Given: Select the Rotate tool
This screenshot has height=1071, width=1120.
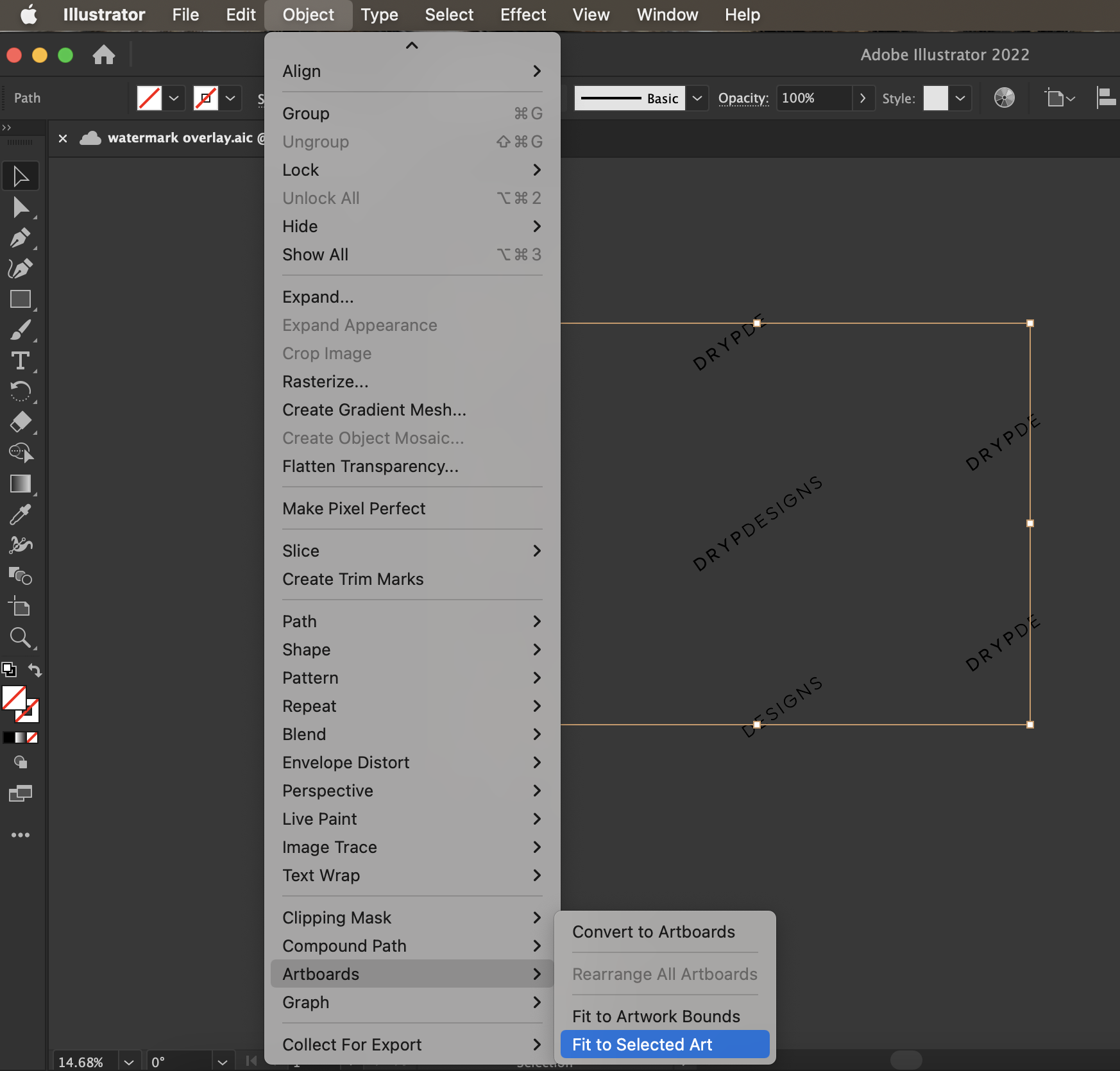Looking at the screenshot, I should pos(21,391).
